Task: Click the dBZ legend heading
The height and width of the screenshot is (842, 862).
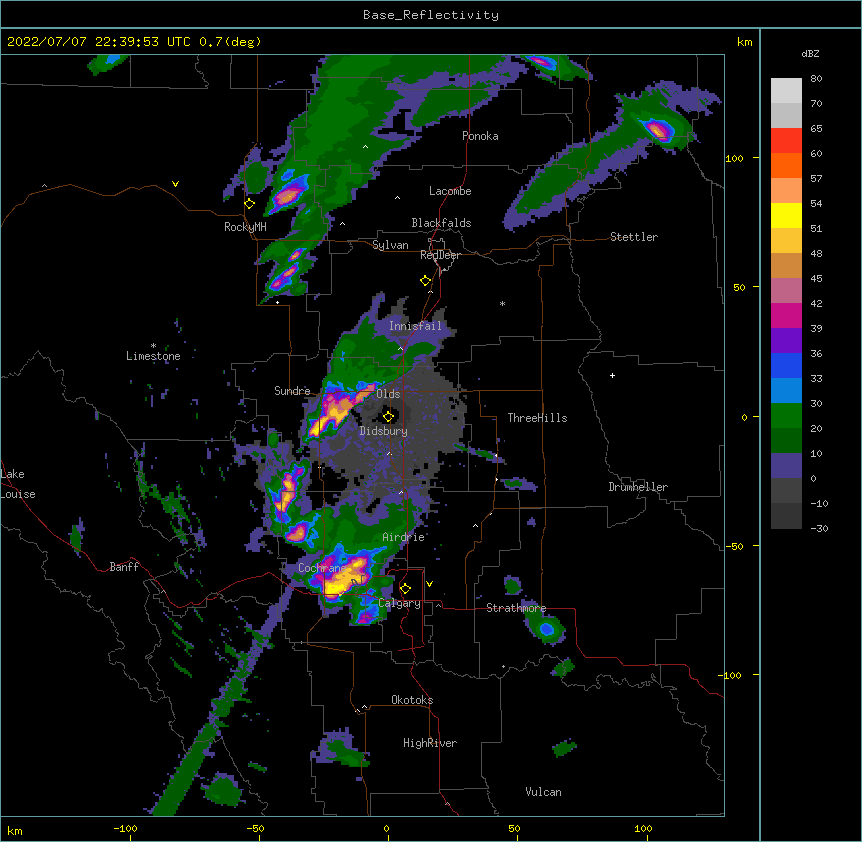Action: (x=810, y=53)
